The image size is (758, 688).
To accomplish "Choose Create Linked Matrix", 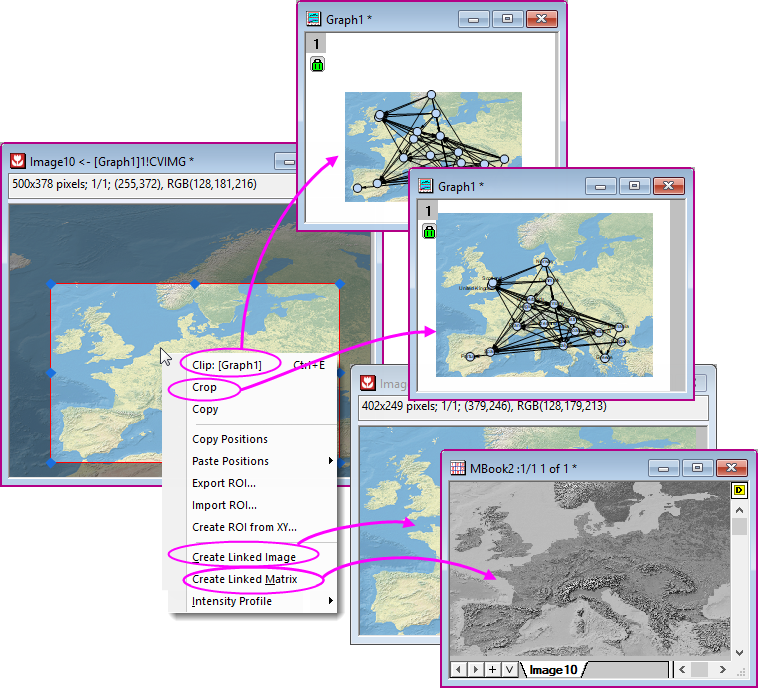I will pos(245,579).
